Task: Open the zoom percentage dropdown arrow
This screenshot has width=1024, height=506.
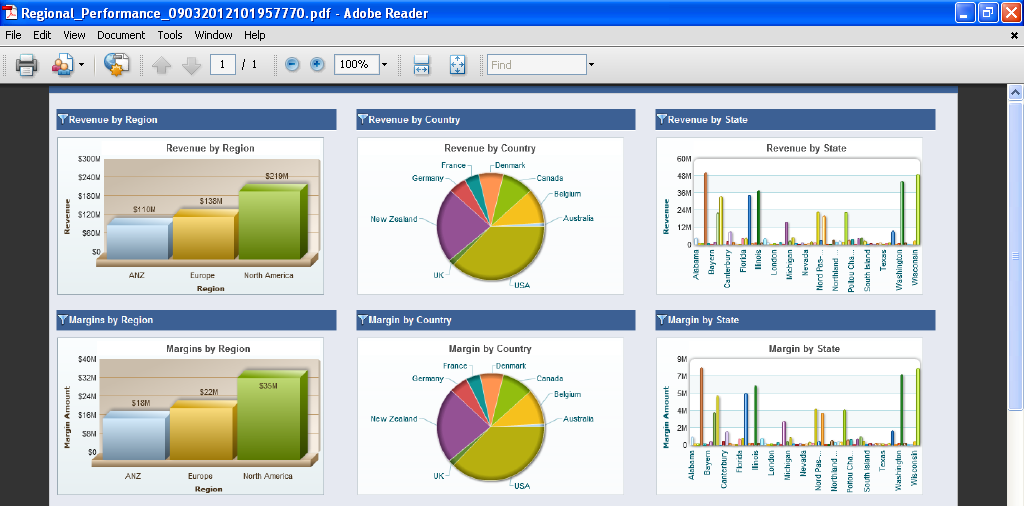Action: [x=385, y=65]
